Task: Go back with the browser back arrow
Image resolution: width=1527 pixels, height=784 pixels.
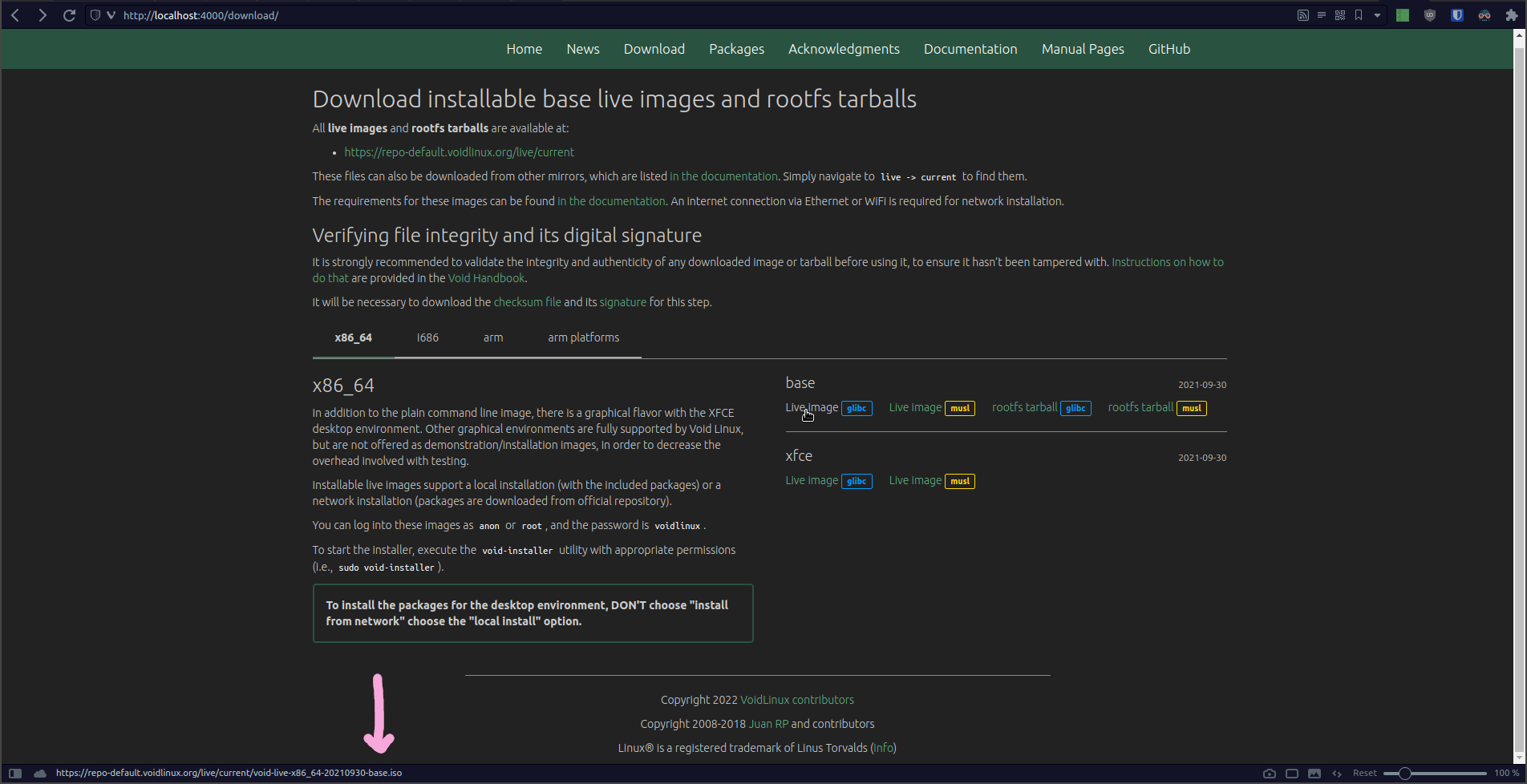Action: tap(15, 15)
